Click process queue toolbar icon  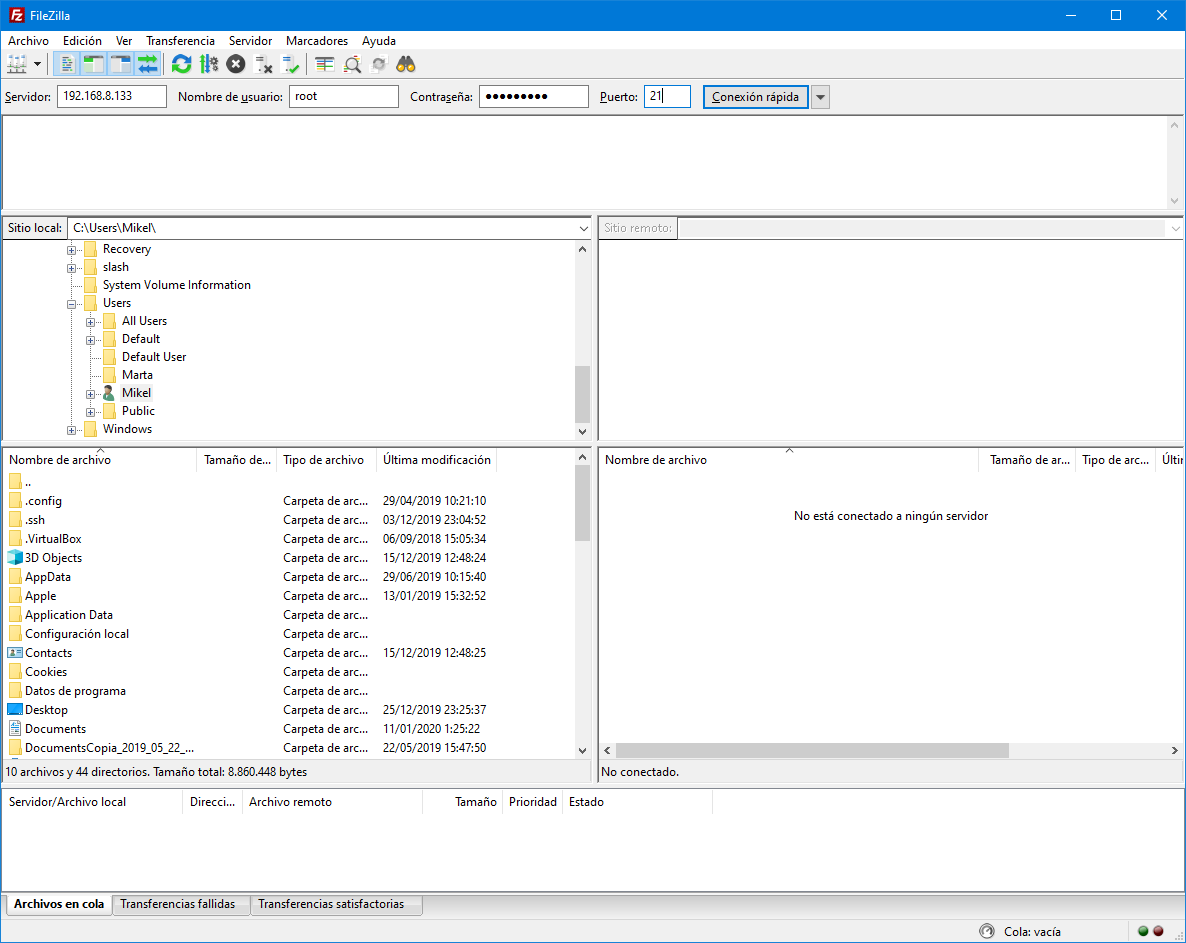pyautogui.click(x=208, y=64)
